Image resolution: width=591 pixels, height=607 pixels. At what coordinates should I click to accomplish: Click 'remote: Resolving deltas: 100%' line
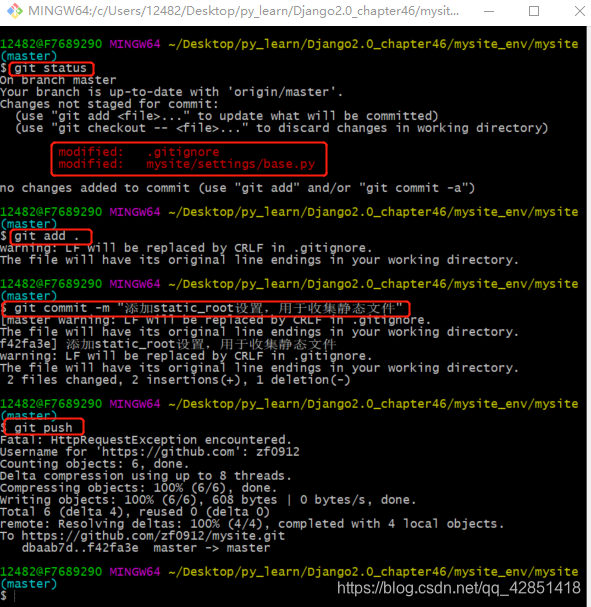click(252, 524)
